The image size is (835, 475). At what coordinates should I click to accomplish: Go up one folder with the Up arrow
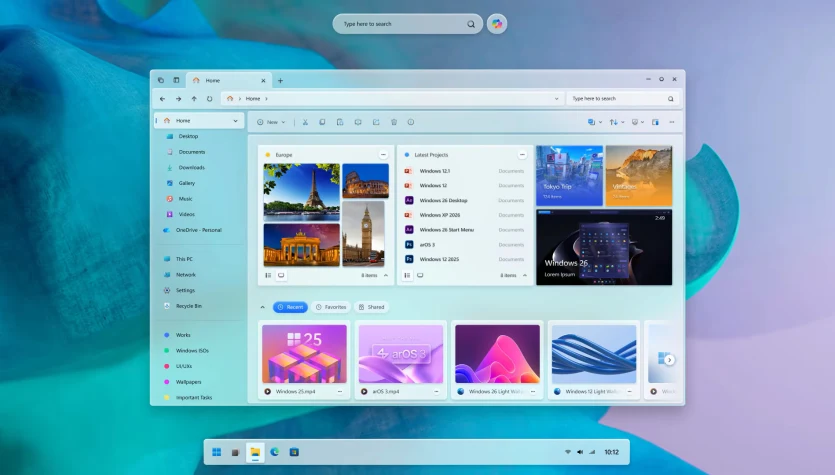click(194, 99)
